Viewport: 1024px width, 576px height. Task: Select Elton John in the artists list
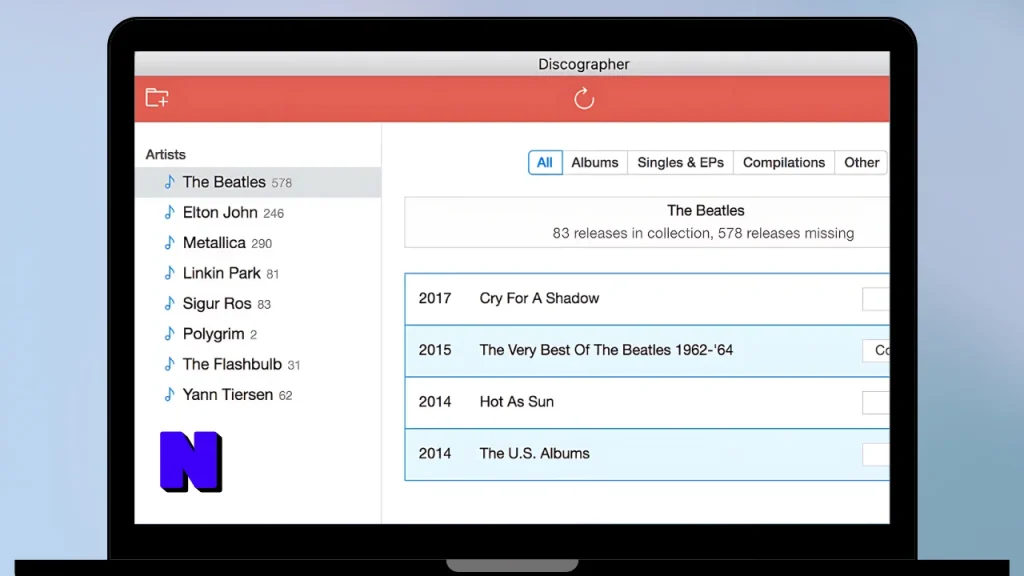pyautogui.click(x=258, y=212)
